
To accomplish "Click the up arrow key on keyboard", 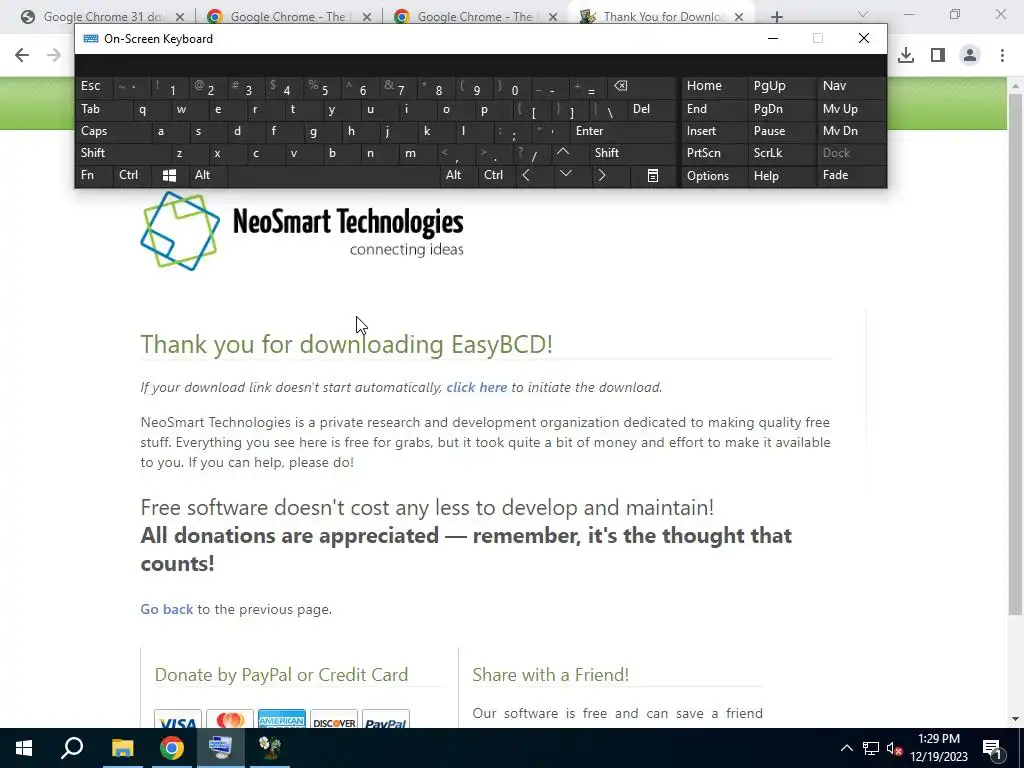I will tap(564, 153).
